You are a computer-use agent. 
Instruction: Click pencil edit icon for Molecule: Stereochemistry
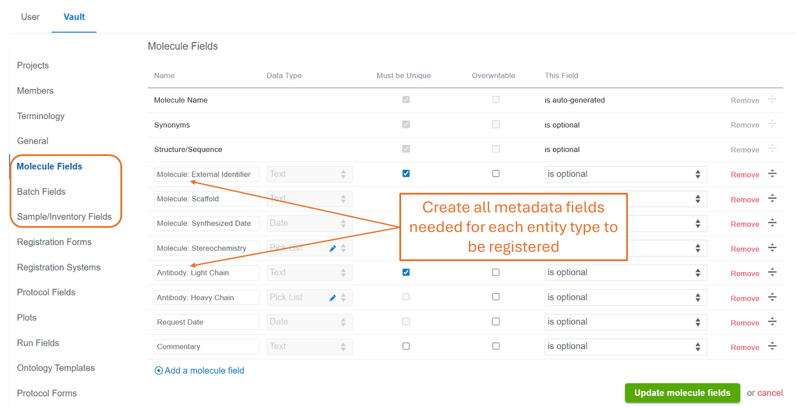[333, 248]
